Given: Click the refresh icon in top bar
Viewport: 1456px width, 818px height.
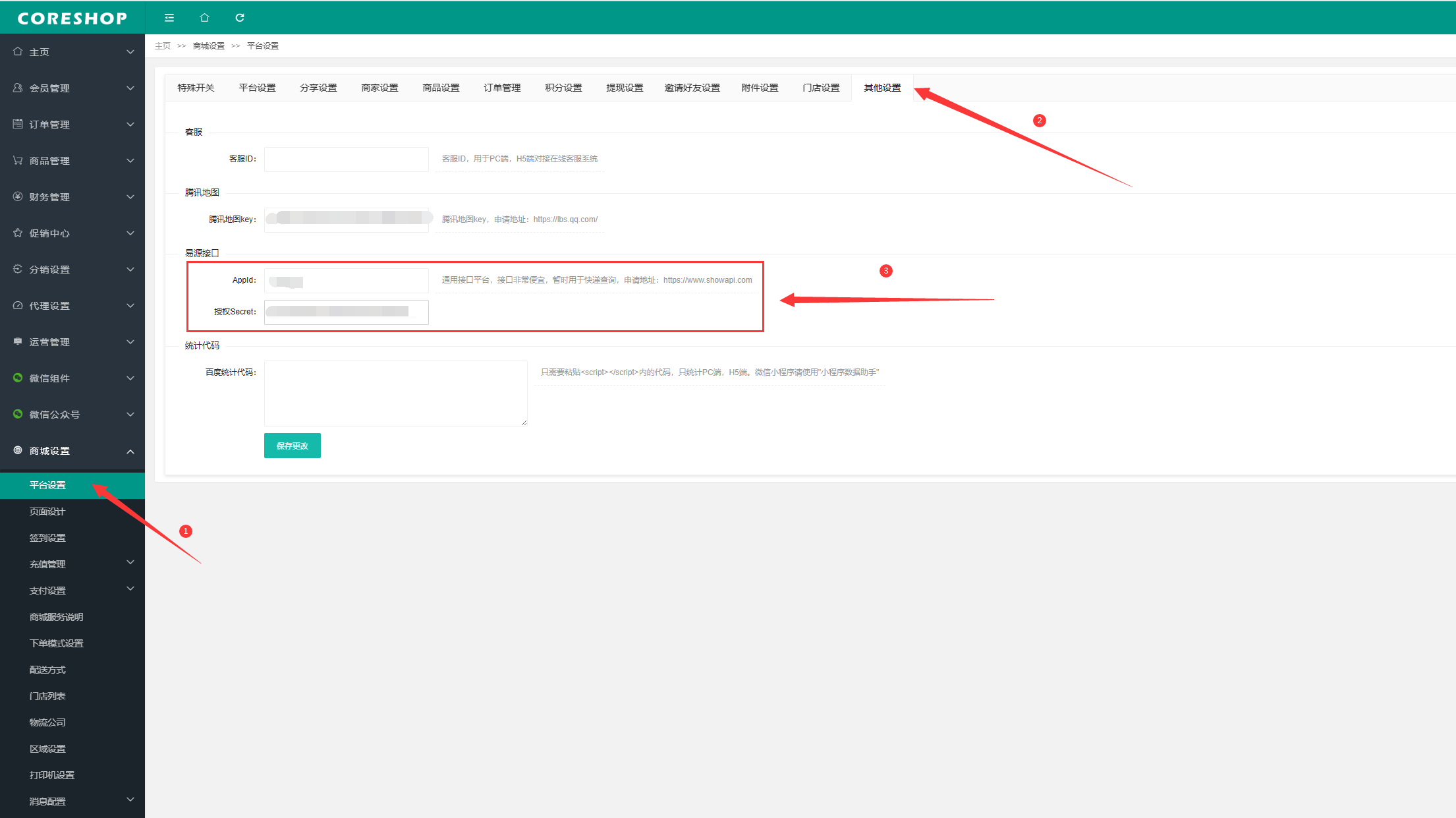Looking at the screenshot, I should click(240, 18).
